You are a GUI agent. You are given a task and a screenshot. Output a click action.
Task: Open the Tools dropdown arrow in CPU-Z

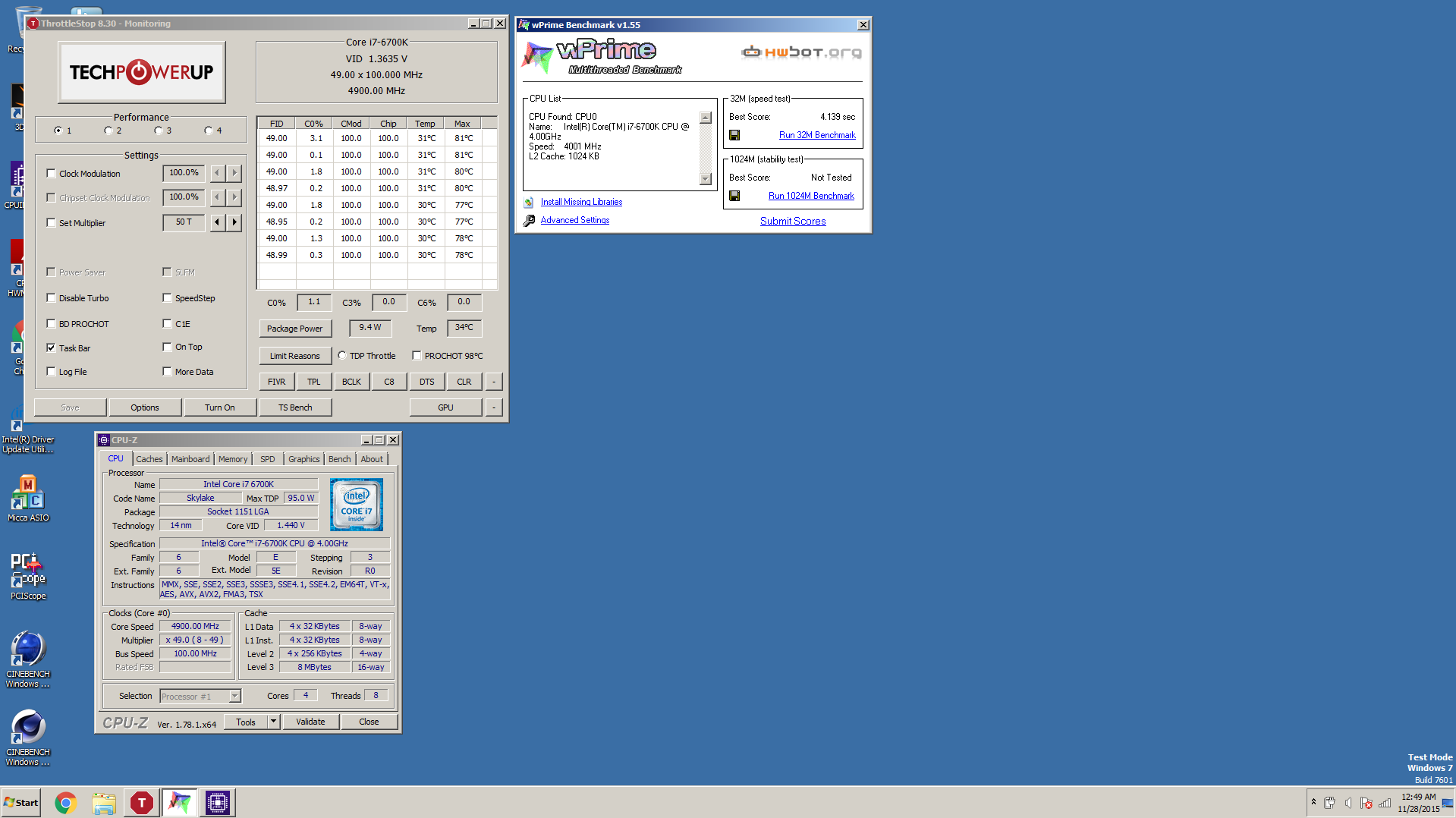(x=273, y=722)
